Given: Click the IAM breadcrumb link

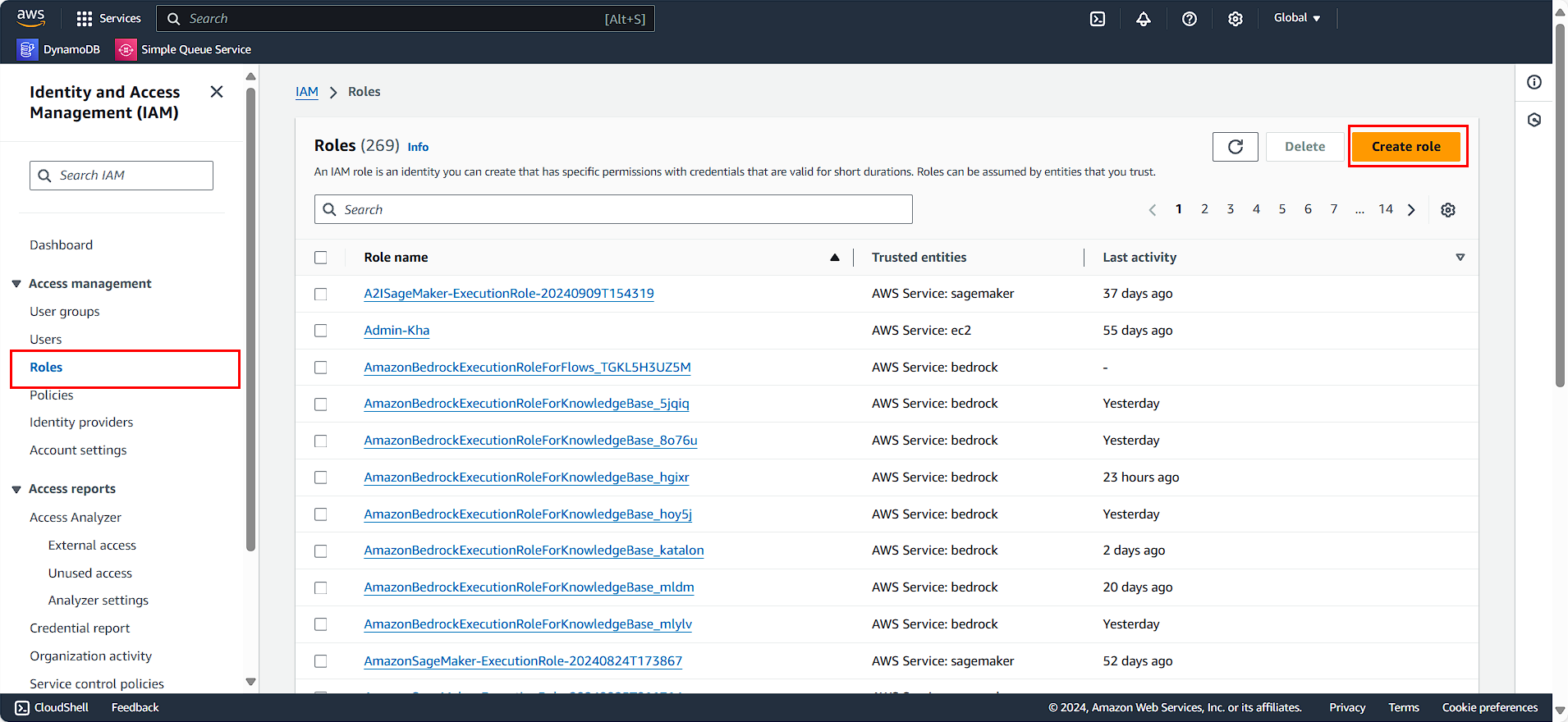Looking at the screenshot, I should tap(307, 92).
